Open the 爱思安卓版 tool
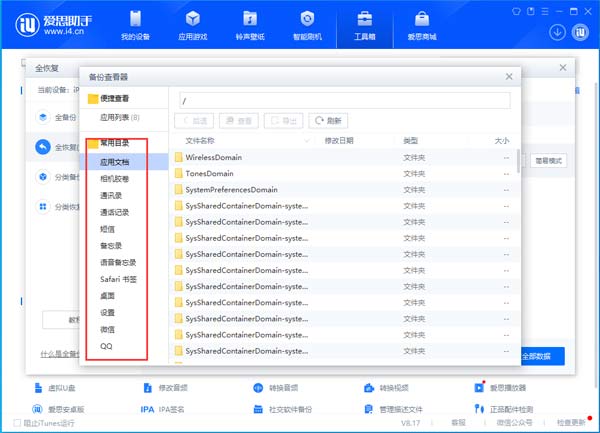Screen dimensions: 600x433 (x=58, y=409)
